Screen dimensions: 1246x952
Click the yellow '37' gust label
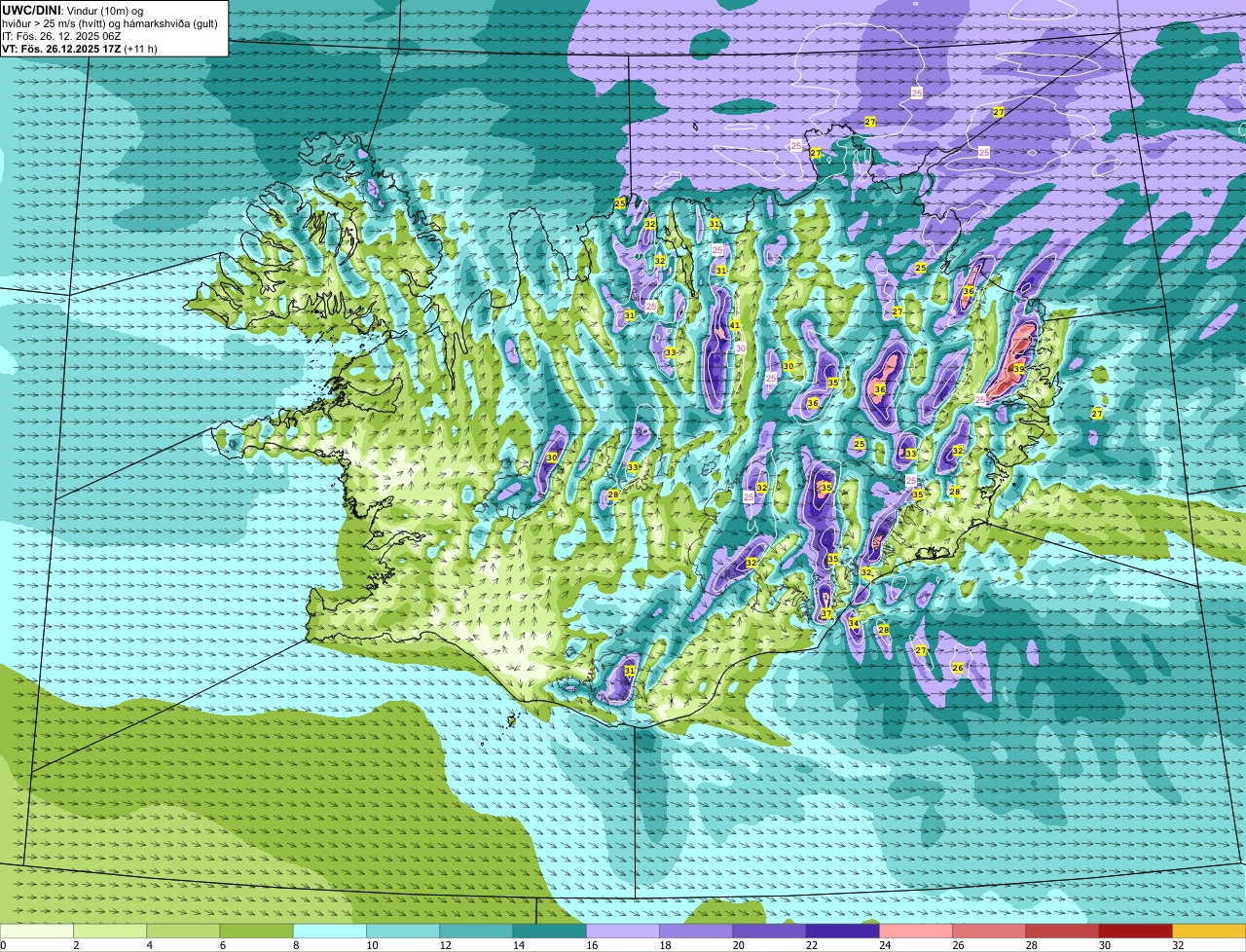tap(826, 614)
